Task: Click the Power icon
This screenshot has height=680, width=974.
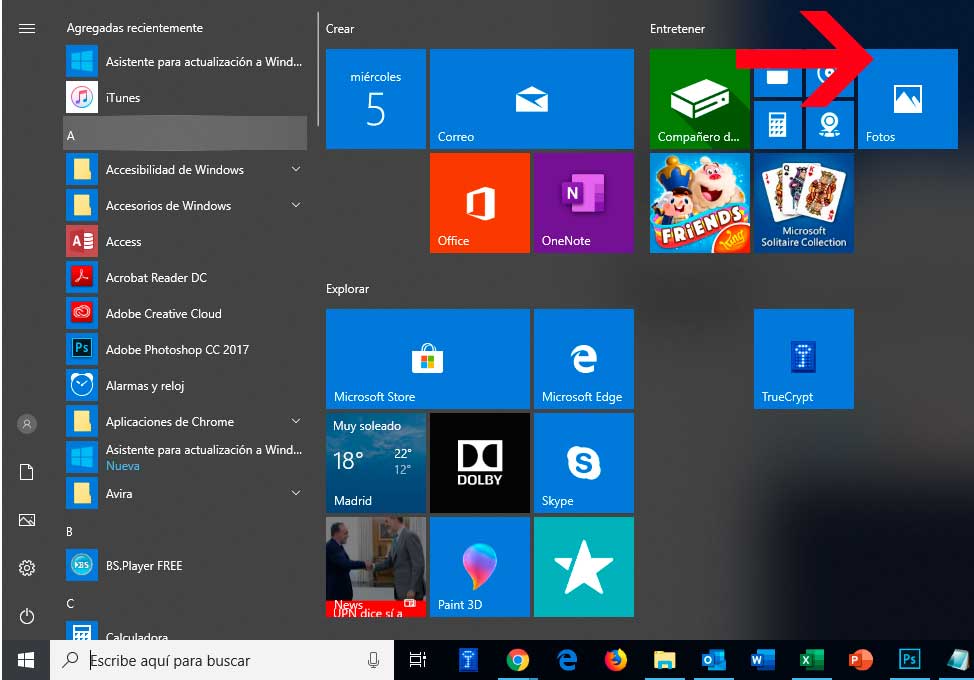Action: tap(27, 616)
